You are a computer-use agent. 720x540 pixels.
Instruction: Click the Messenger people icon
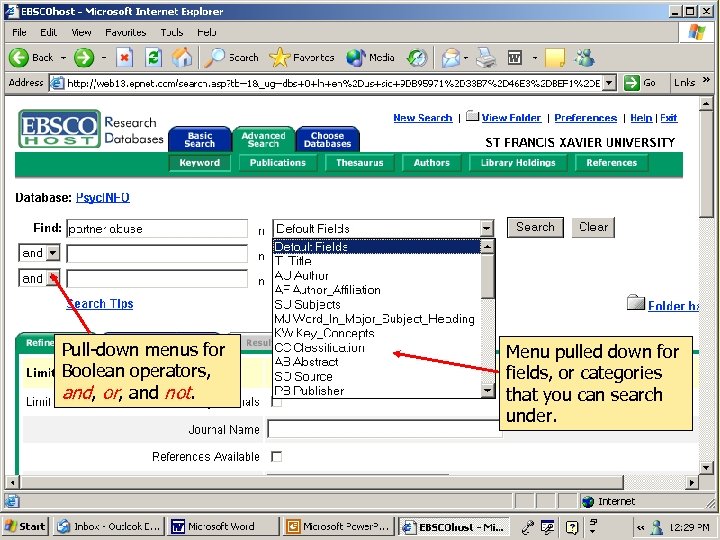click(x=585, y=58)
